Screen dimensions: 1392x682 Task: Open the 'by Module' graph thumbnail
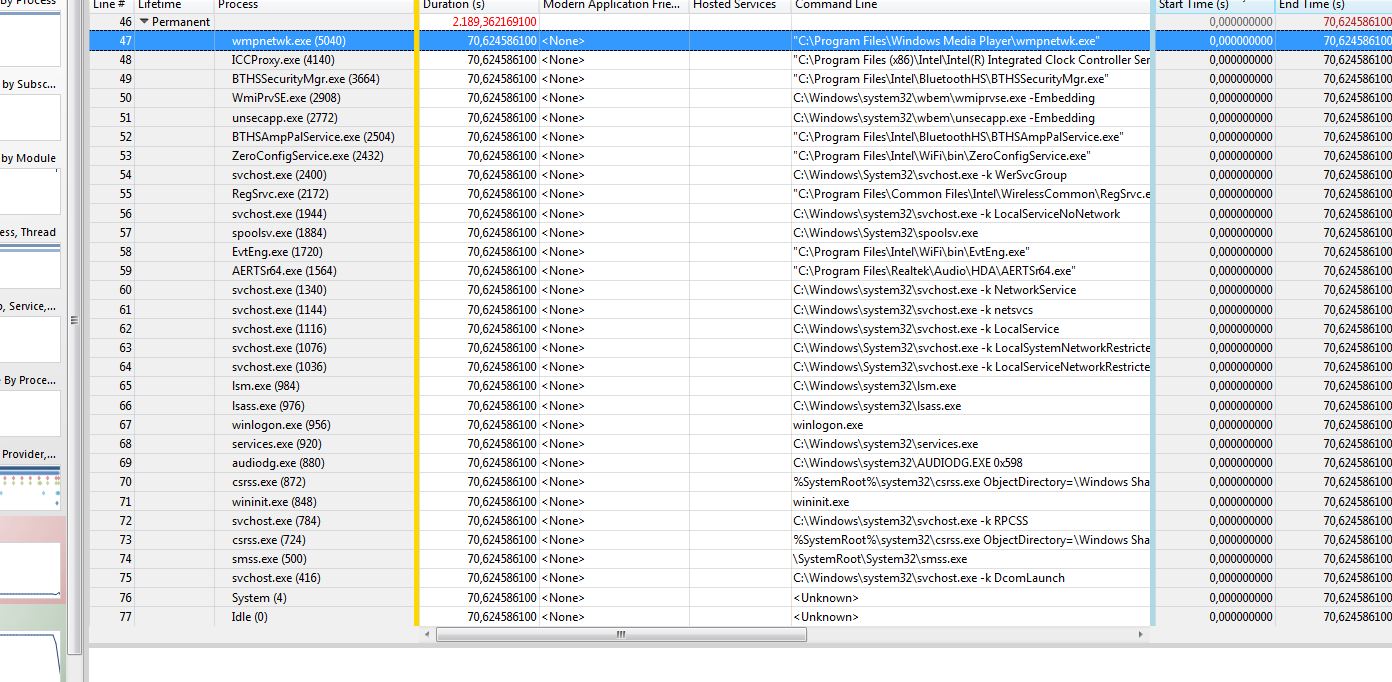[x=30, y=191]
